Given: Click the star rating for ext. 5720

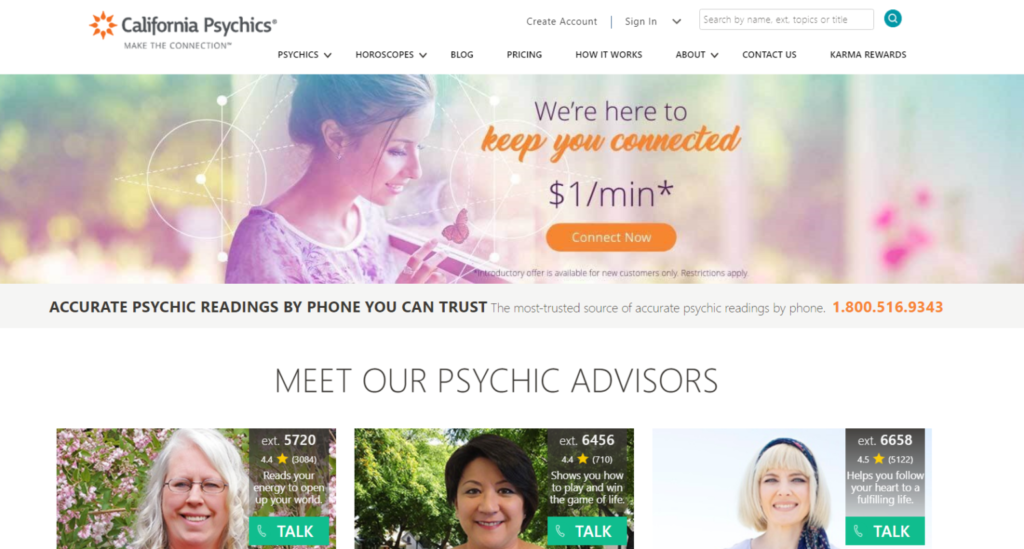Looking at the screenshot, I should coord(282,459).
